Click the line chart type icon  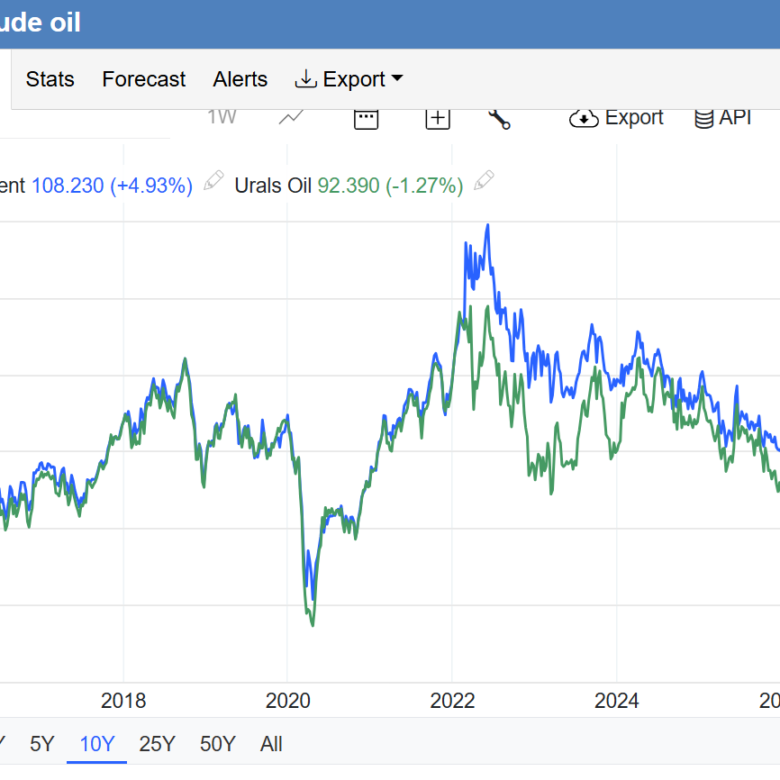pos(291,118)
